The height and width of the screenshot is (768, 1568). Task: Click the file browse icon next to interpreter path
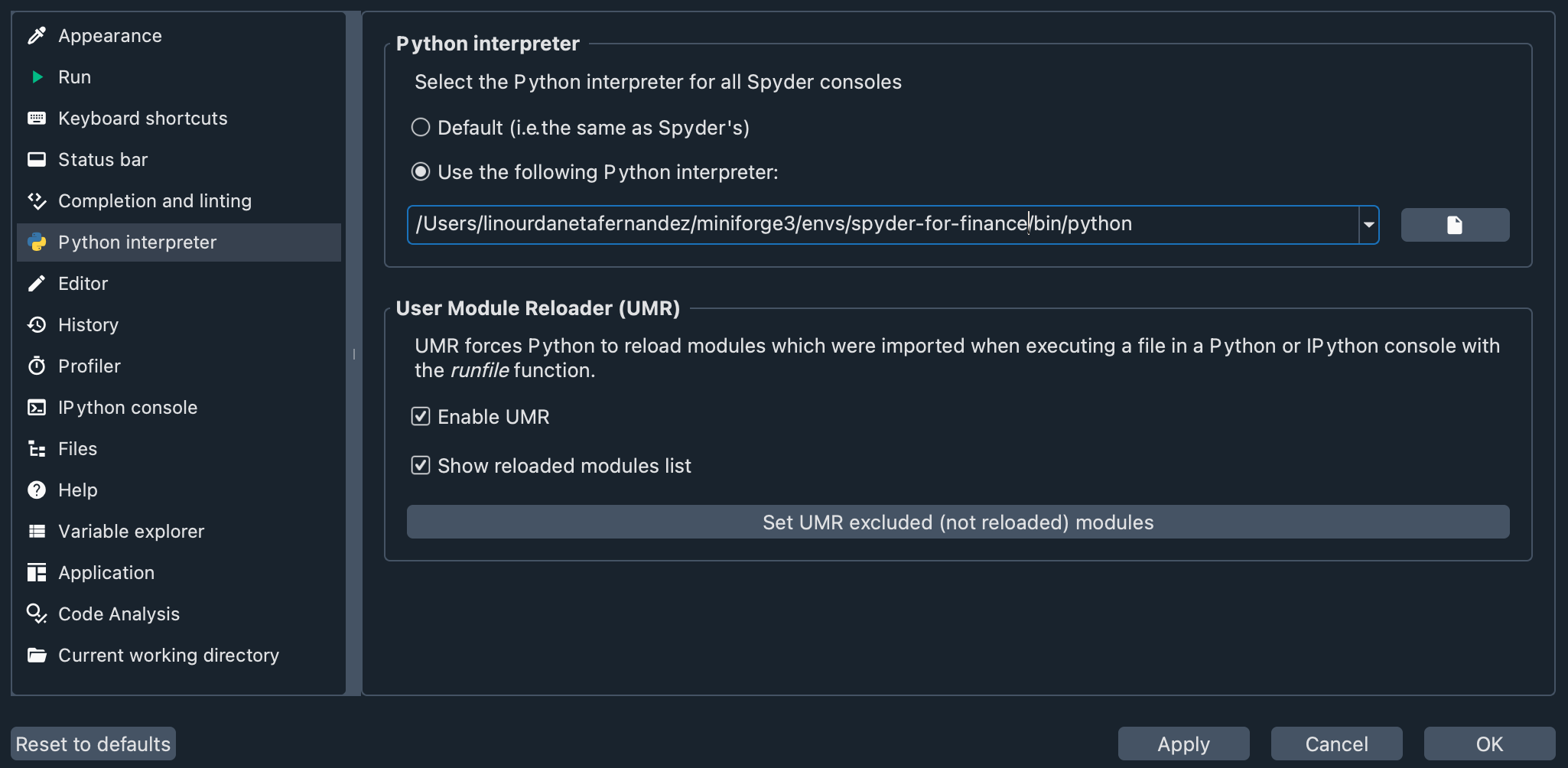click(x=1454, y=224)
